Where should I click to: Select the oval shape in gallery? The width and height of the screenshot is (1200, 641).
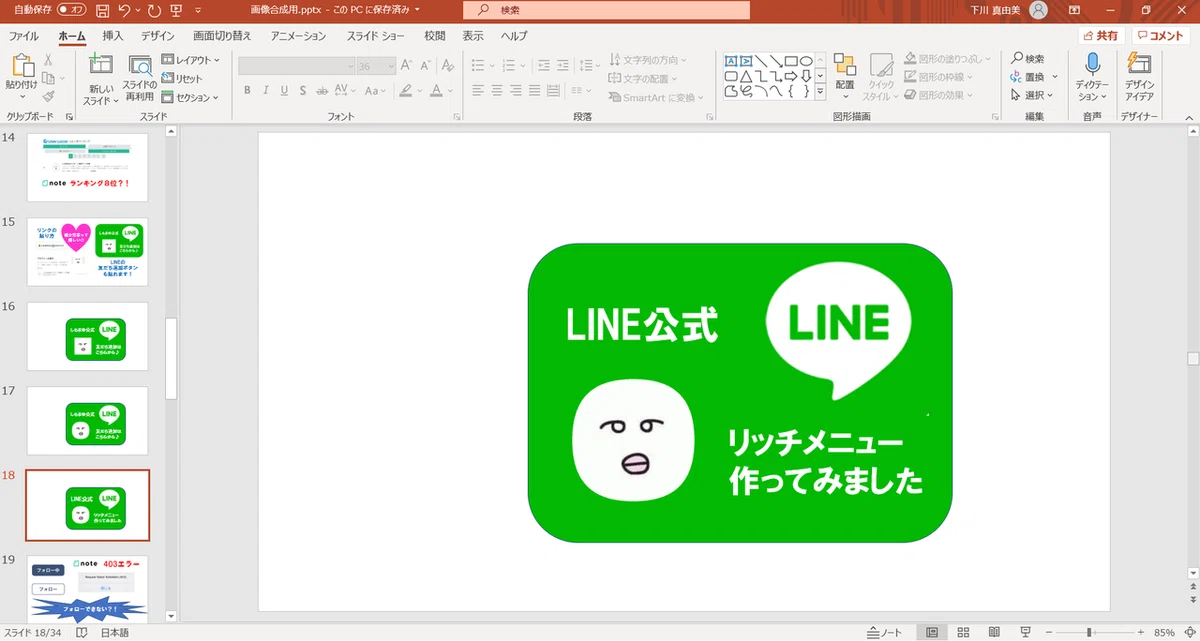[806, 60]
